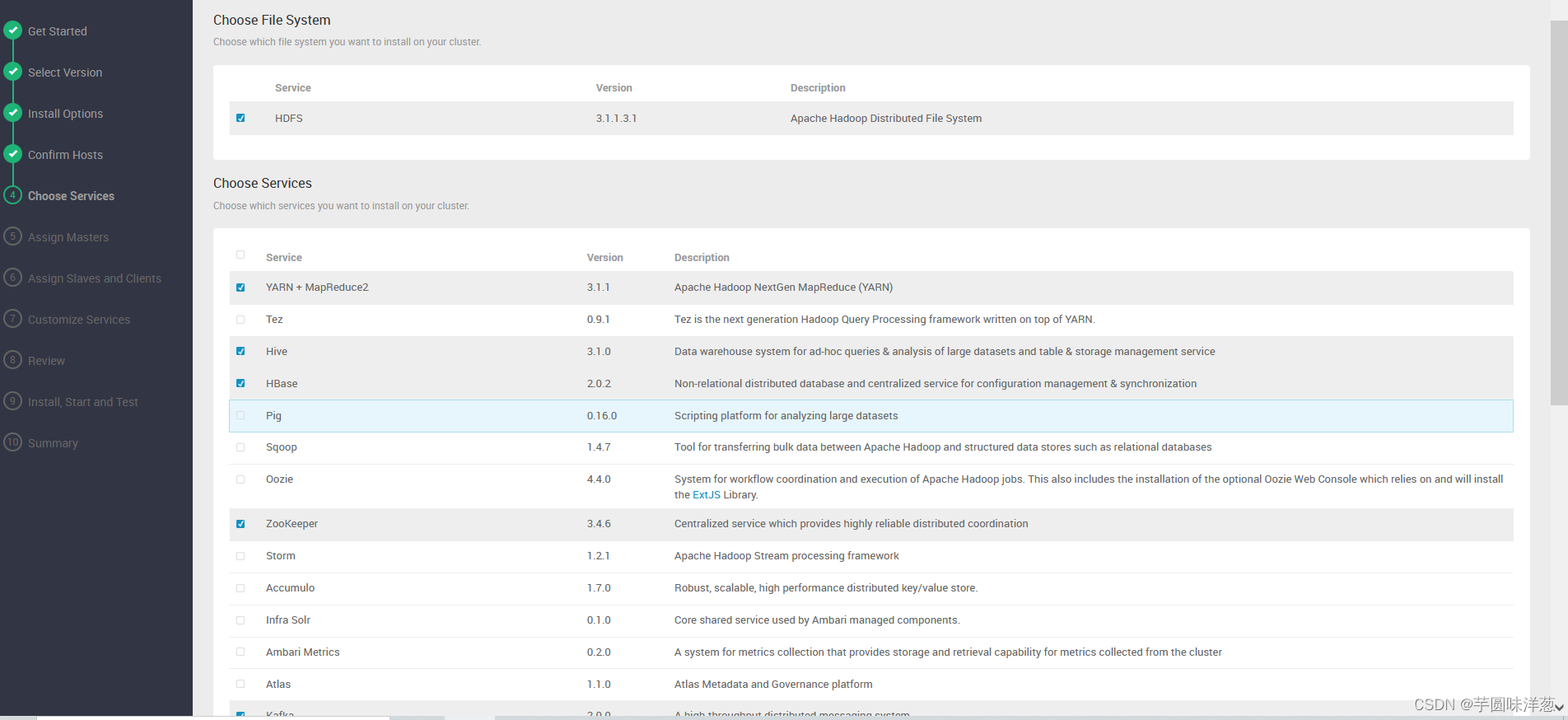
Task: Click the Pig service name
Action: click(x=273, y=416)
